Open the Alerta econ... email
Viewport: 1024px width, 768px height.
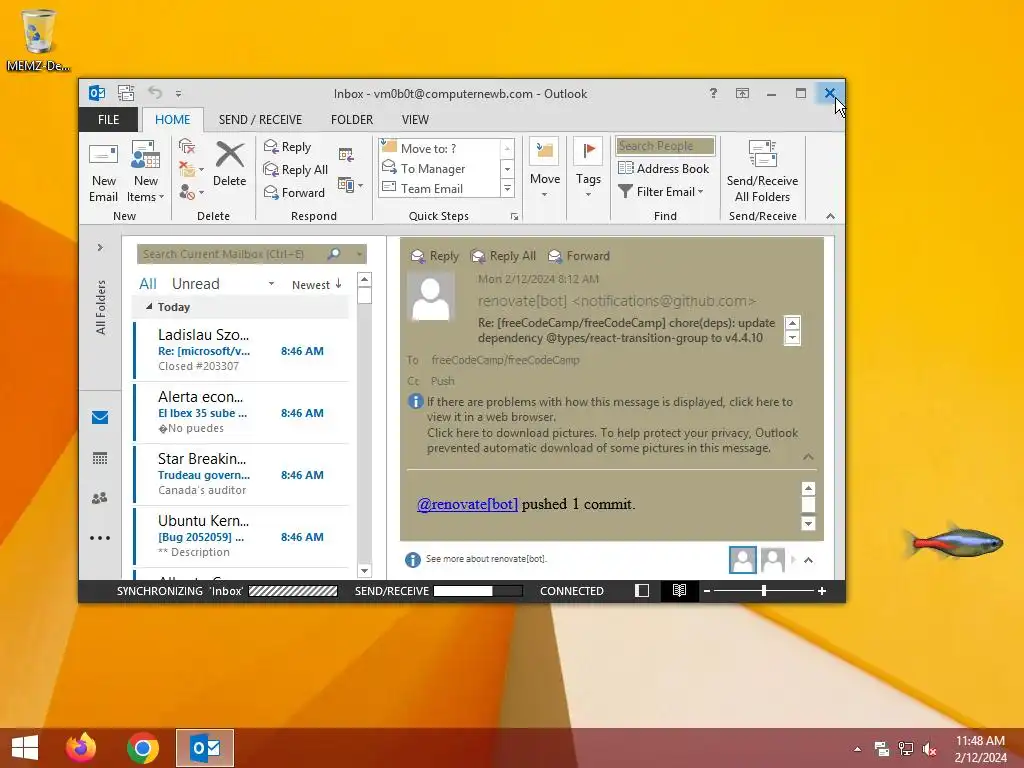pyautogui.click(x=242, y=412)
